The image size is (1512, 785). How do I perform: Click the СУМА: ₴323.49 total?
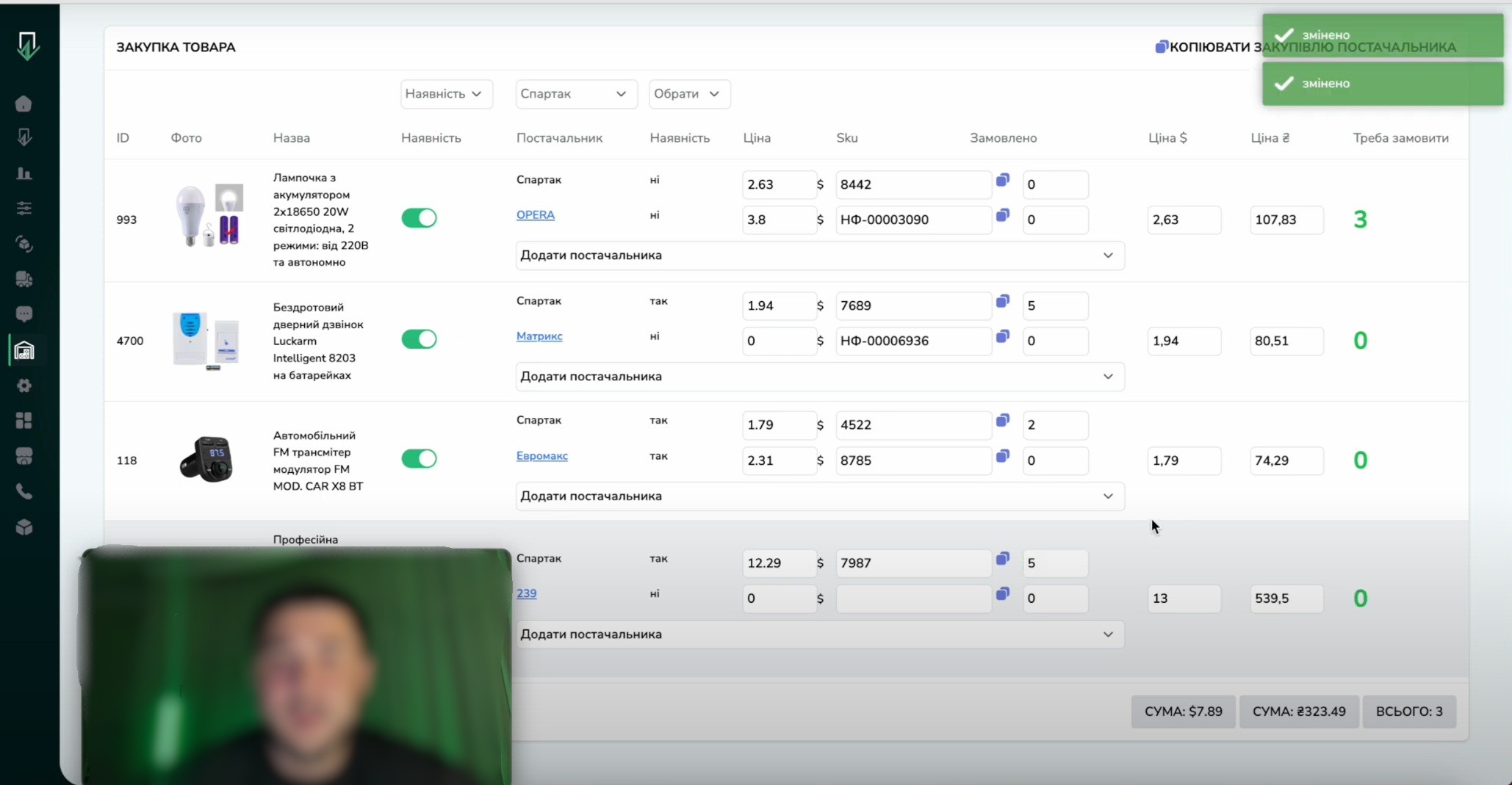pos(1299,712)
